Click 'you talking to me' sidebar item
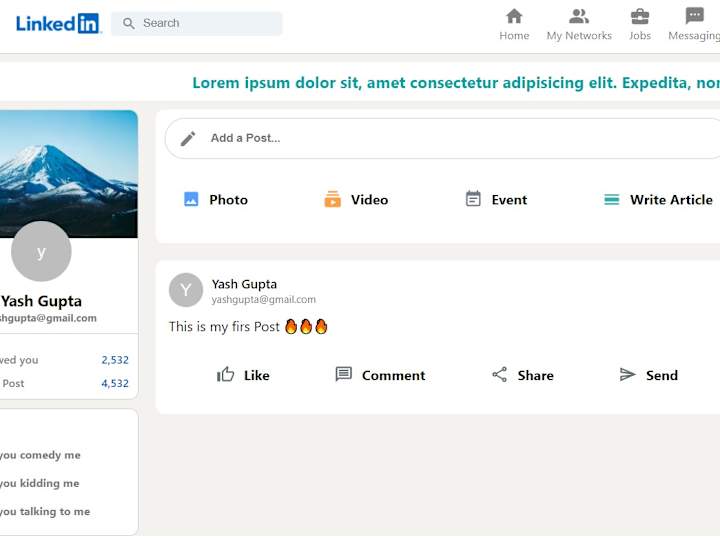The width and height of the screenshot is (720, 540). click(45, 512)
